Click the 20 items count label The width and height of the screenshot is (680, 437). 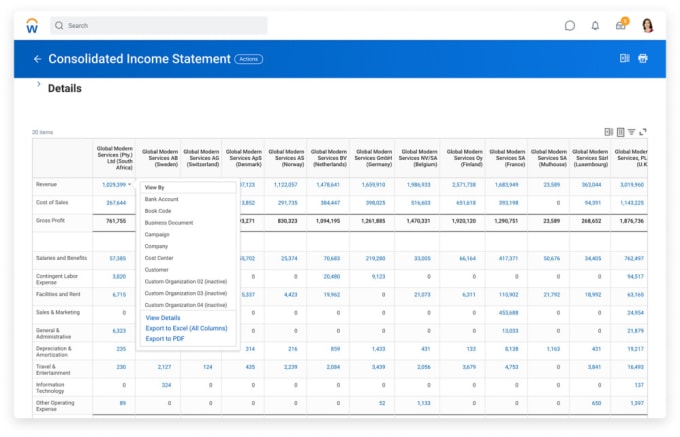[x=42, y=132]
